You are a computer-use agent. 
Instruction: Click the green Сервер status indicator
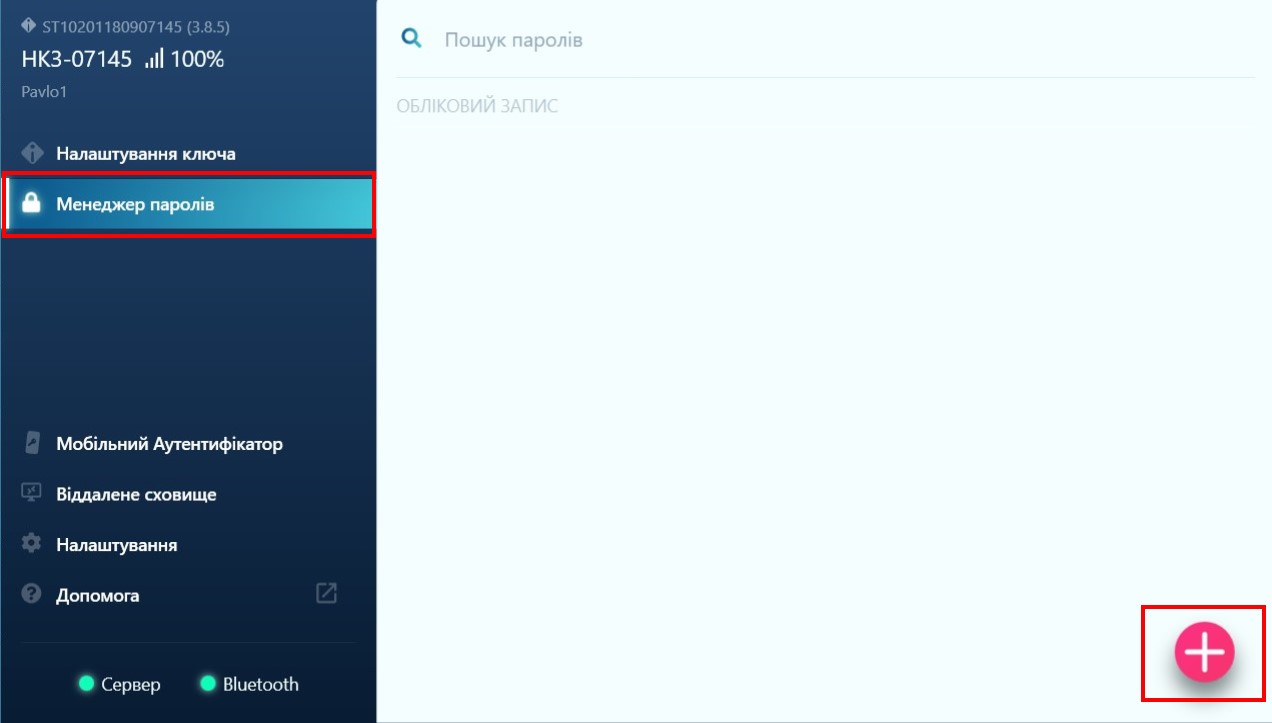86,684
